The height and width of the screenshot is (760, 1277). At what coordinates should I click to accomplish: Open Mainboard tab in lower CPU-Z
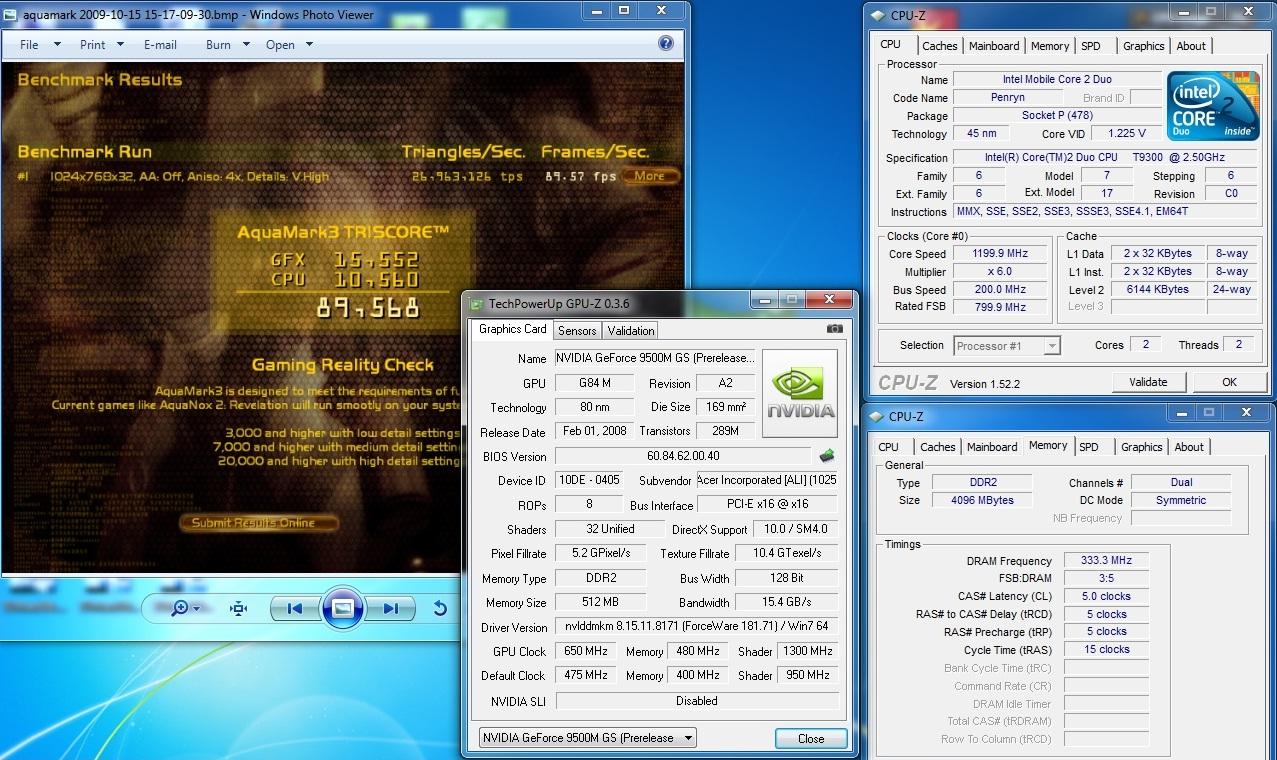992,447
